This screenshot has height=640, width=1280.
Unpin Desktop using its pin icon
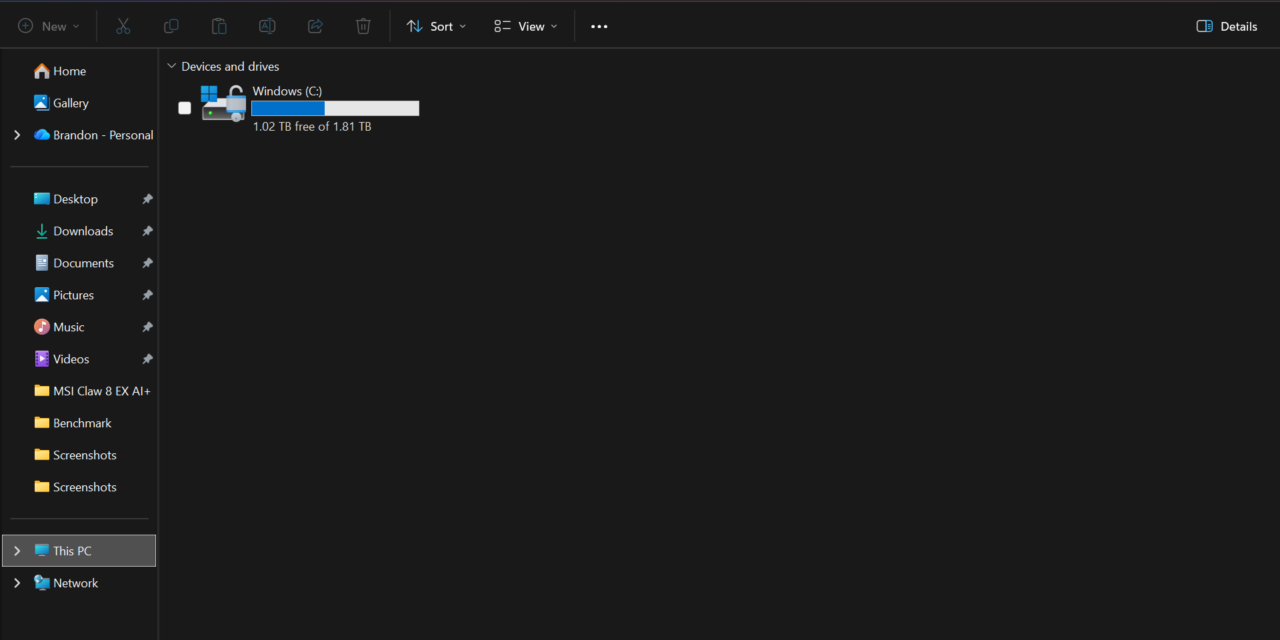point(147,199)
